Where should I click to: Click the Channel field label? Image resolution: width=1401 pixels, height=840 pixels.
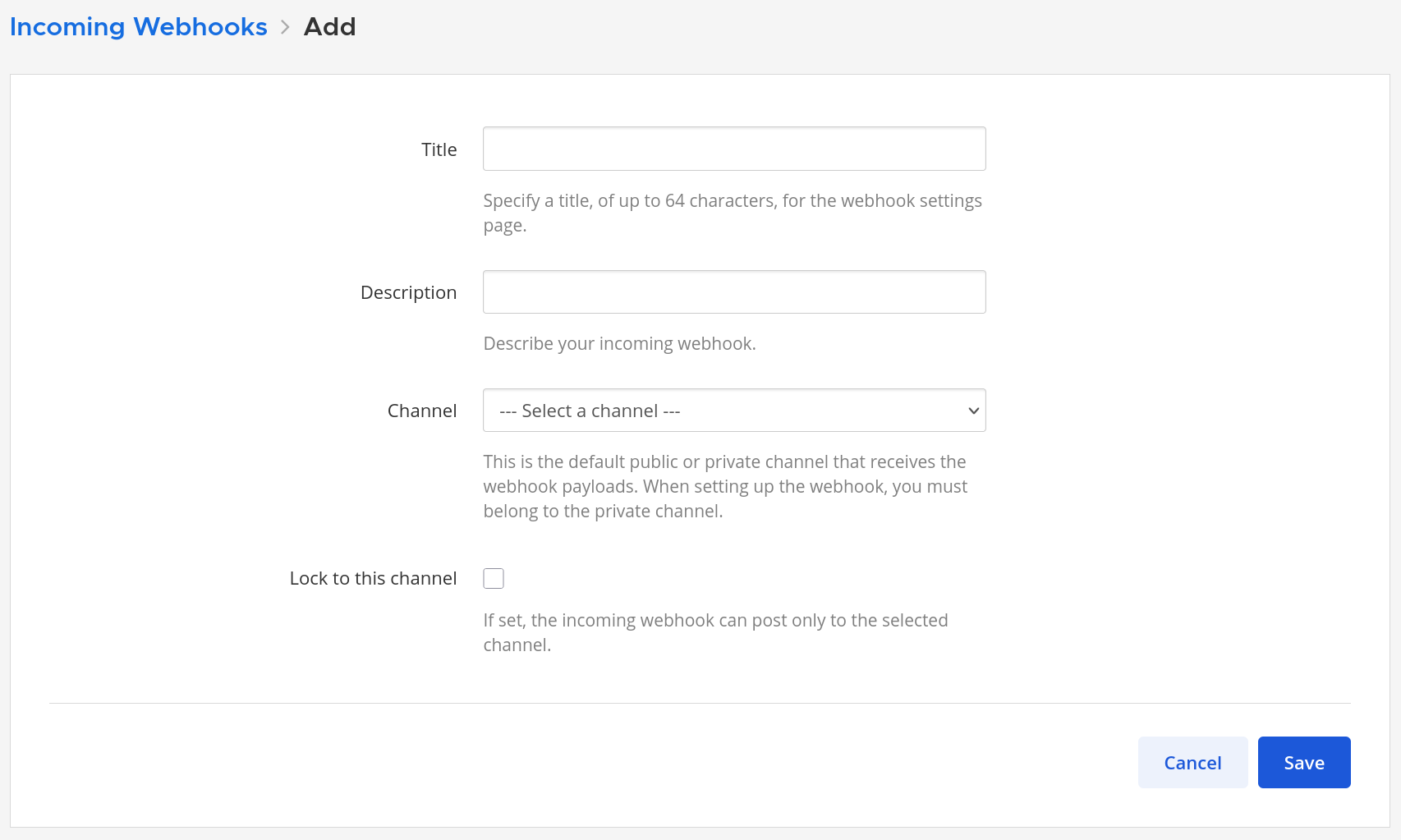421,411
